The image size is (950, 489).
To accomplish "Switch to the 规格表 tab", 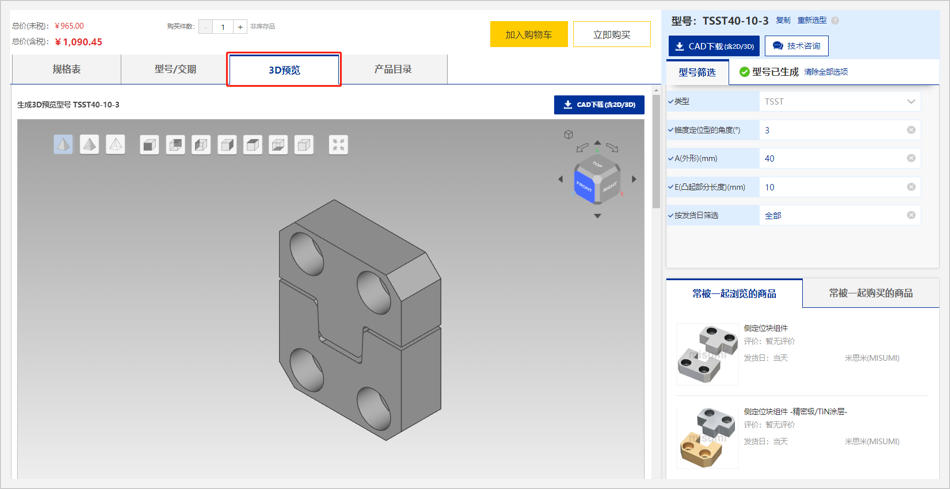I will click(x=66, y=70).
